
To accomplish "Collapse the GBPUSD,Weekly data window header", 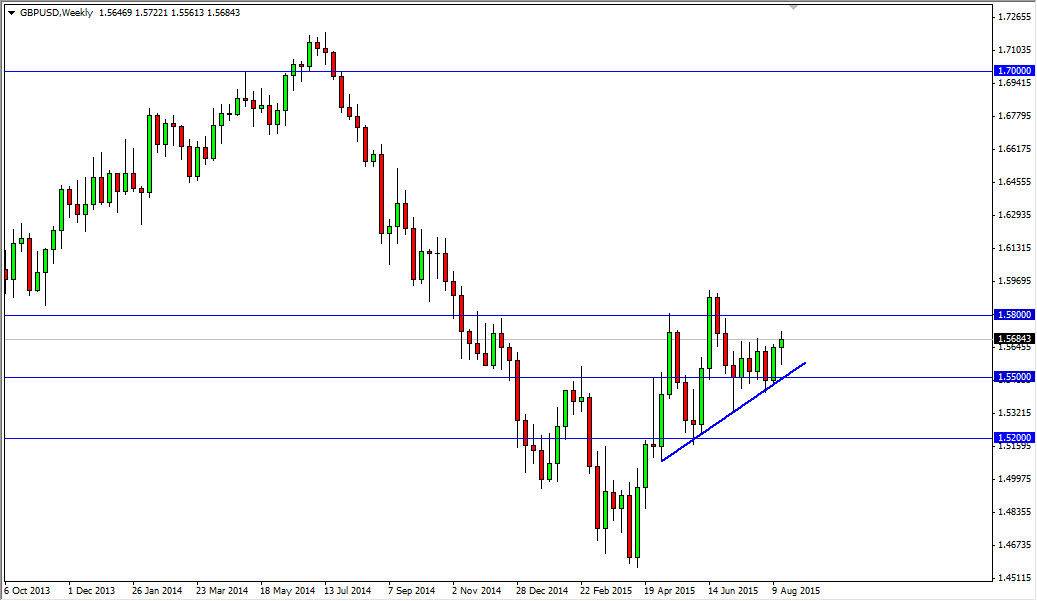I will (12, 13).
